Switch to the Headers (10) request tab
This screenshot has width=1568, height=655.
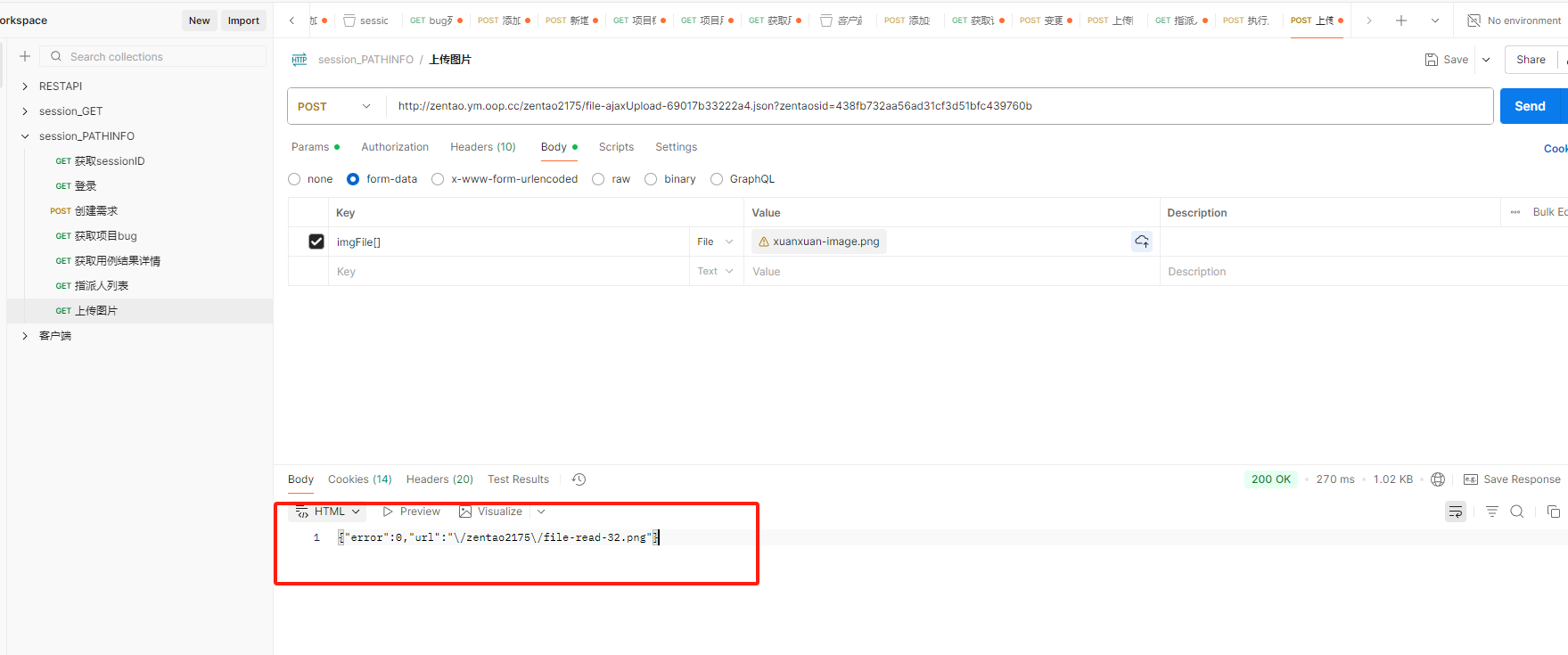point(483,147)
